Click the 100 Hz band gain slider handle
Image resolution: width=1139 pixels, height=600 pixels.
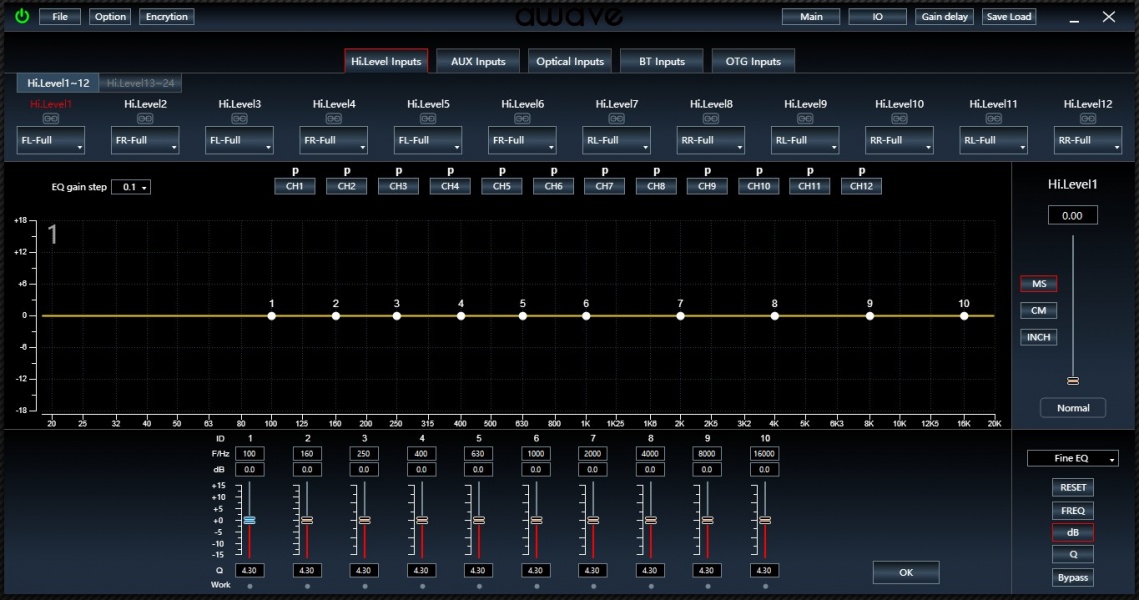[x=249, y=520]
